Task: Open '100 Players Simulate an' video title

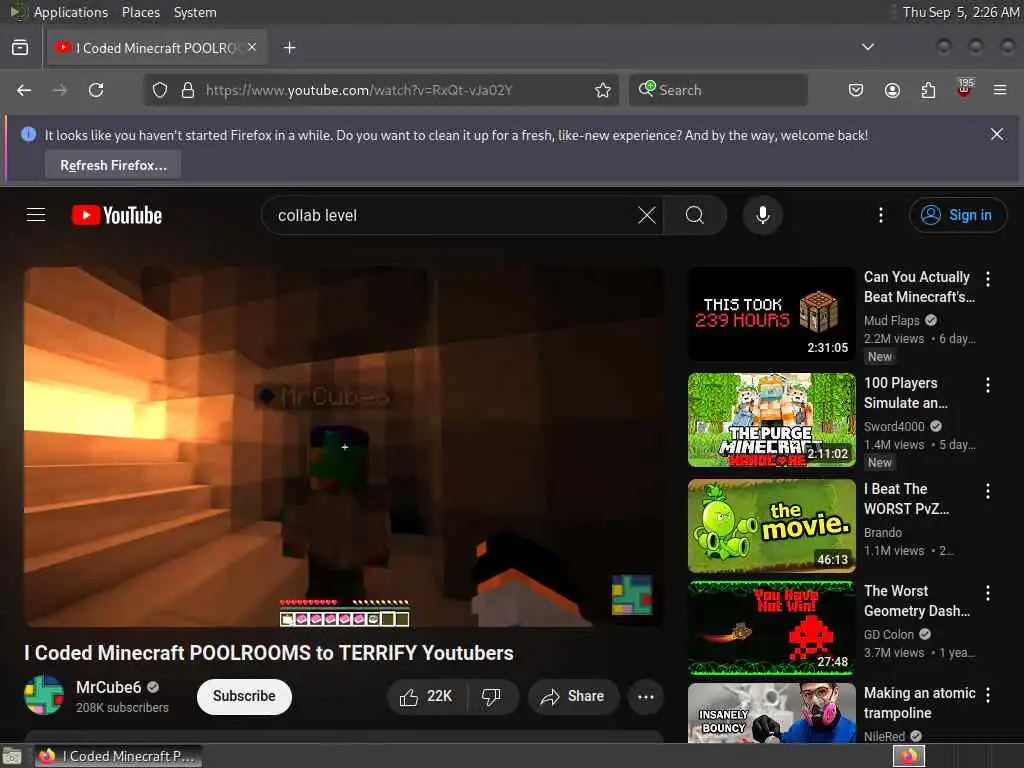Action: [905, 393]
